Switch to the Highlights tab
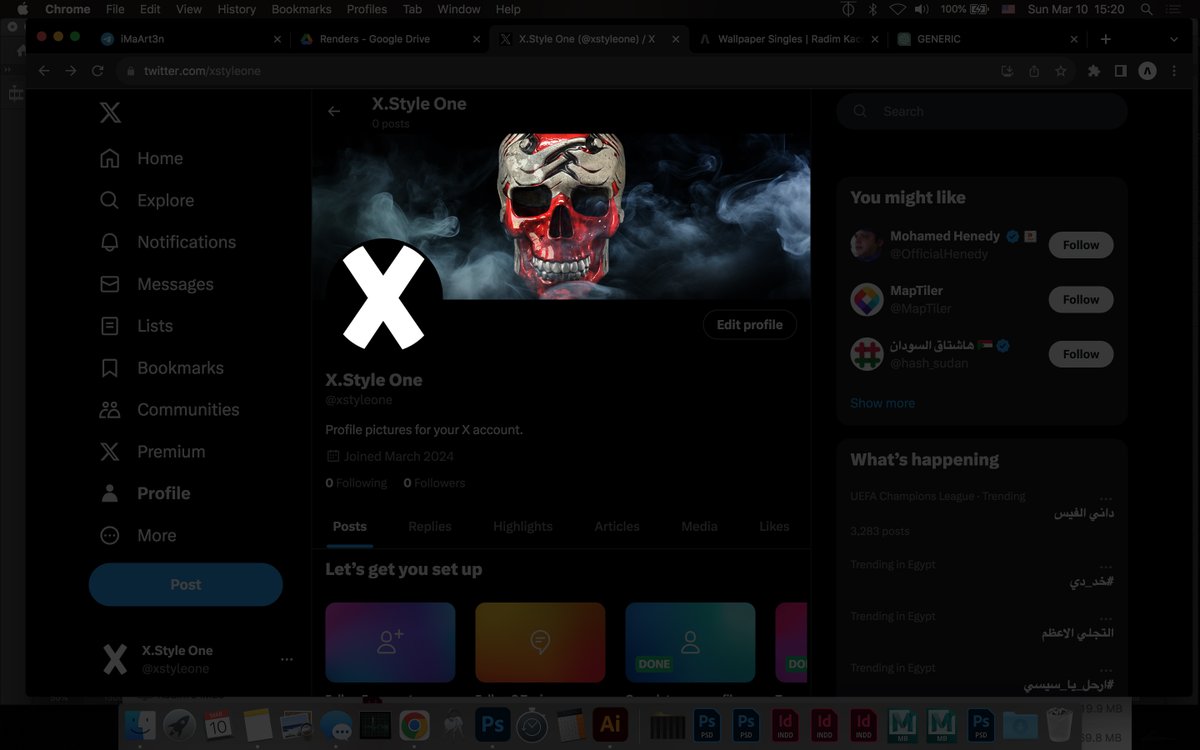This screenshot has height=750, width=1200. [x=523, y=526]
